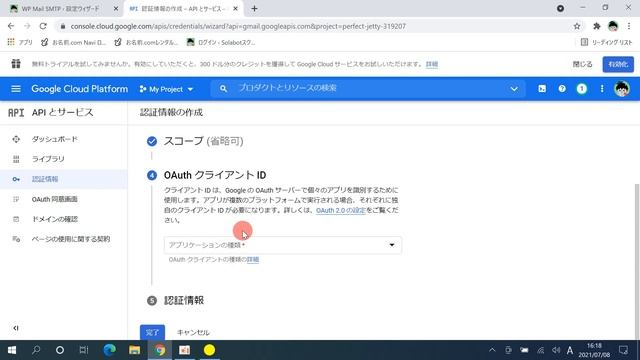Open 詳細 link in the free trial banner
Viewport: 640px width, 360px height.
432,64
